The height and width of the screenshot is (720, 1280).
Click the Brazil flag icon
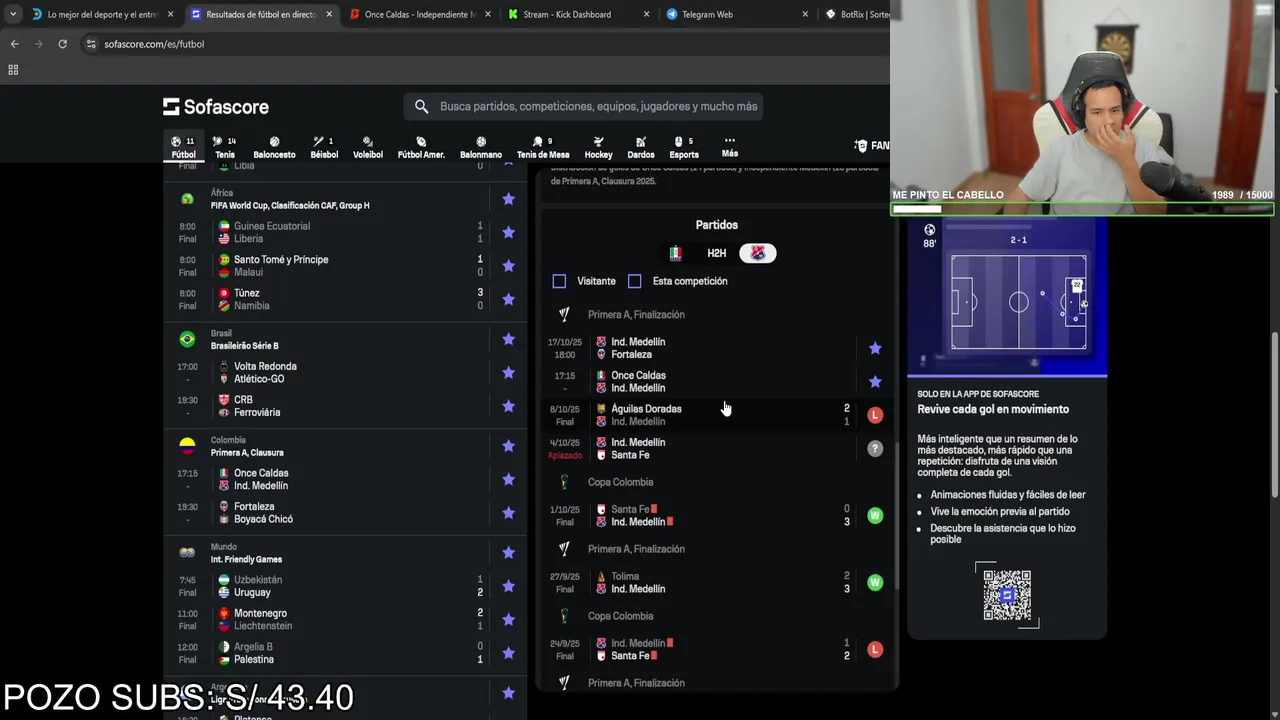[187, 339]
